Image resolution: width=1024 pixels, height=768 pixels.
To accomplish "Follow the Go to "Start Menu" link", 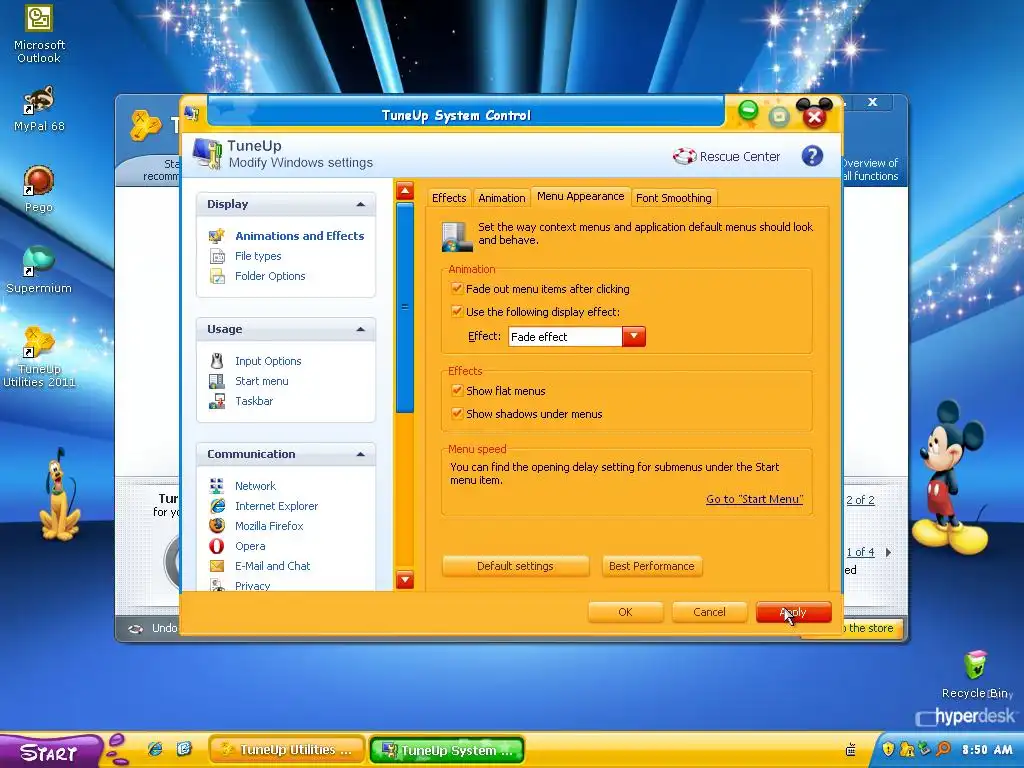I will (754, 499).
